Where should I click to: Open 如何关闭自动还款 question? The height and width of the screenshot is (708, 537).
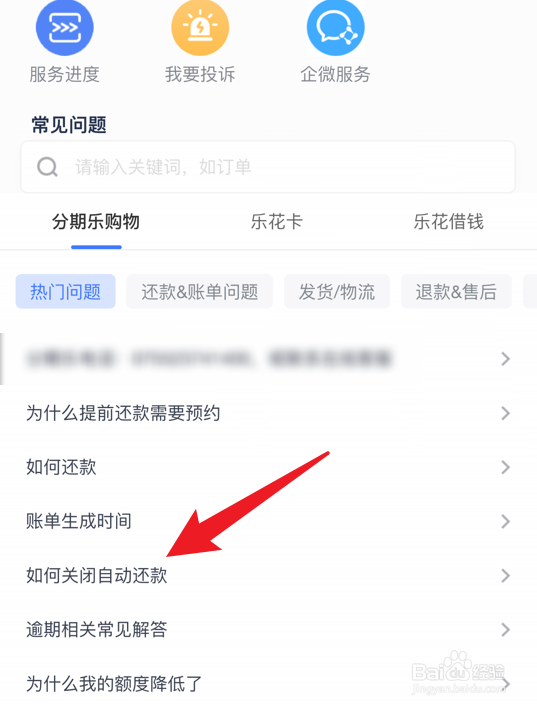(268, 576)
